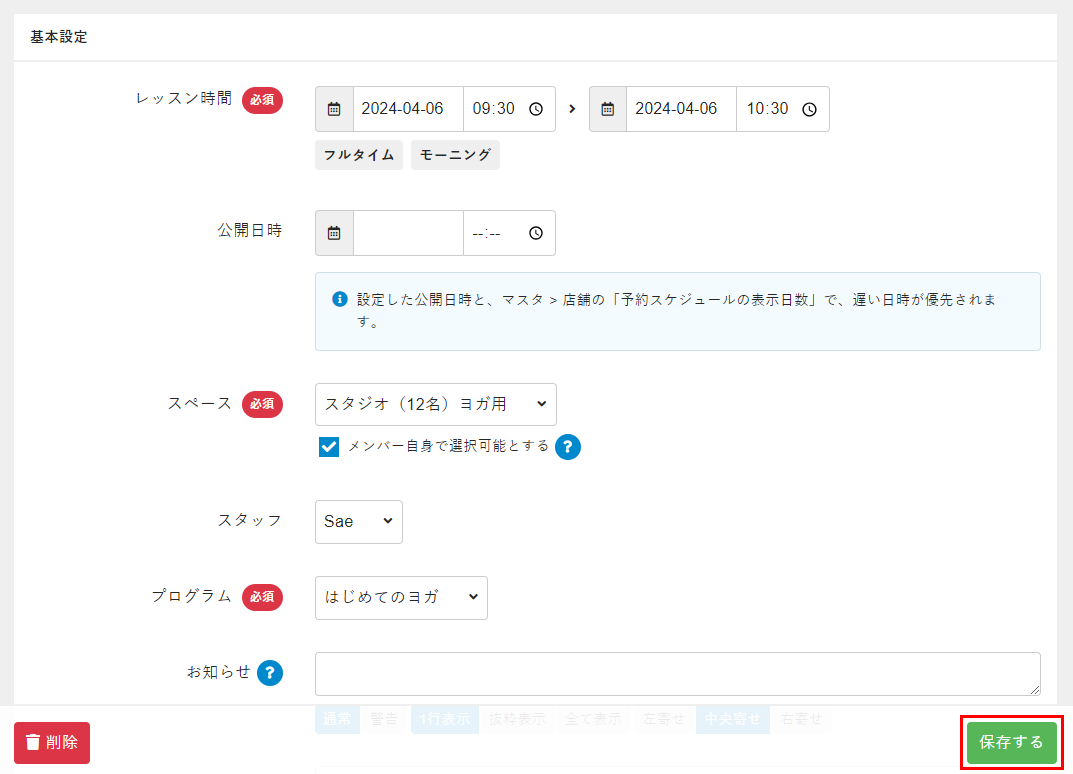Viewport: 1073px width, 774px height.
Task: Click the lesson start date field 2024-04-06
Action: (407, 109)
